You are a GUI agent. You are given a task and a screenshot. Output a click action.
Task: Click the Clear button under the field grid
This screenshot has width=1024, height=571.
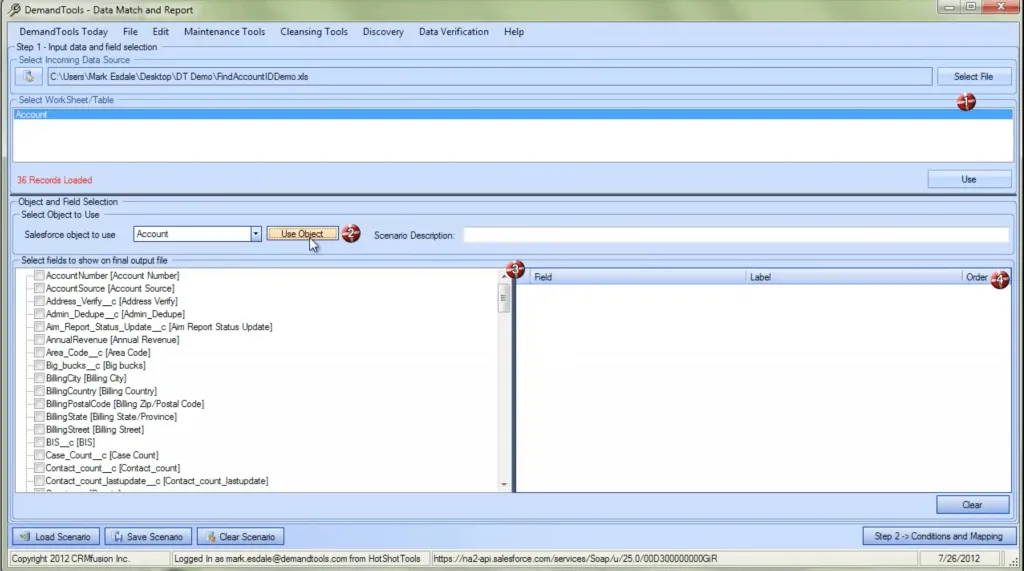coord(972,504)
